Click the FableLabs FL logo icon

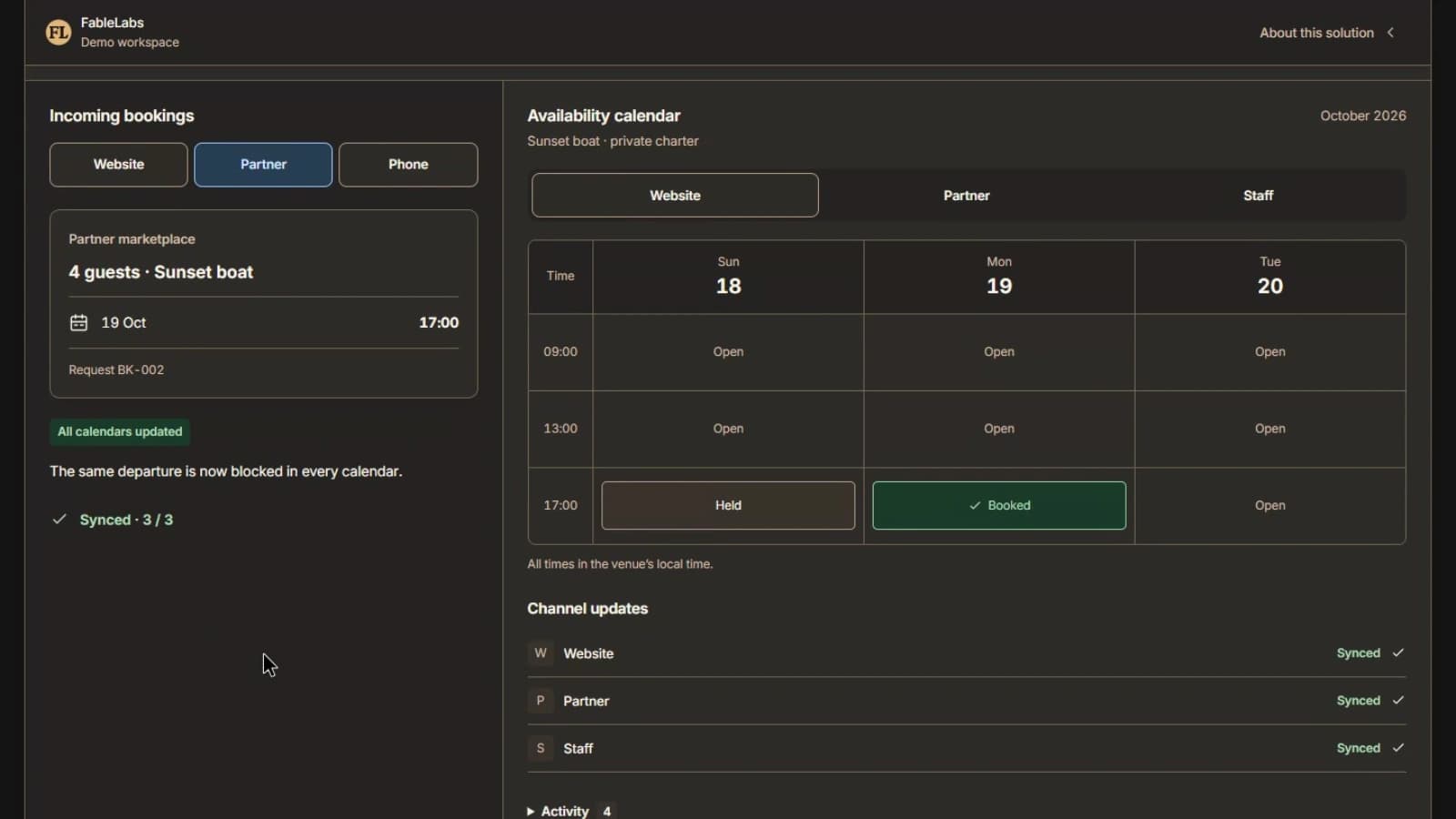click(58, 33)
